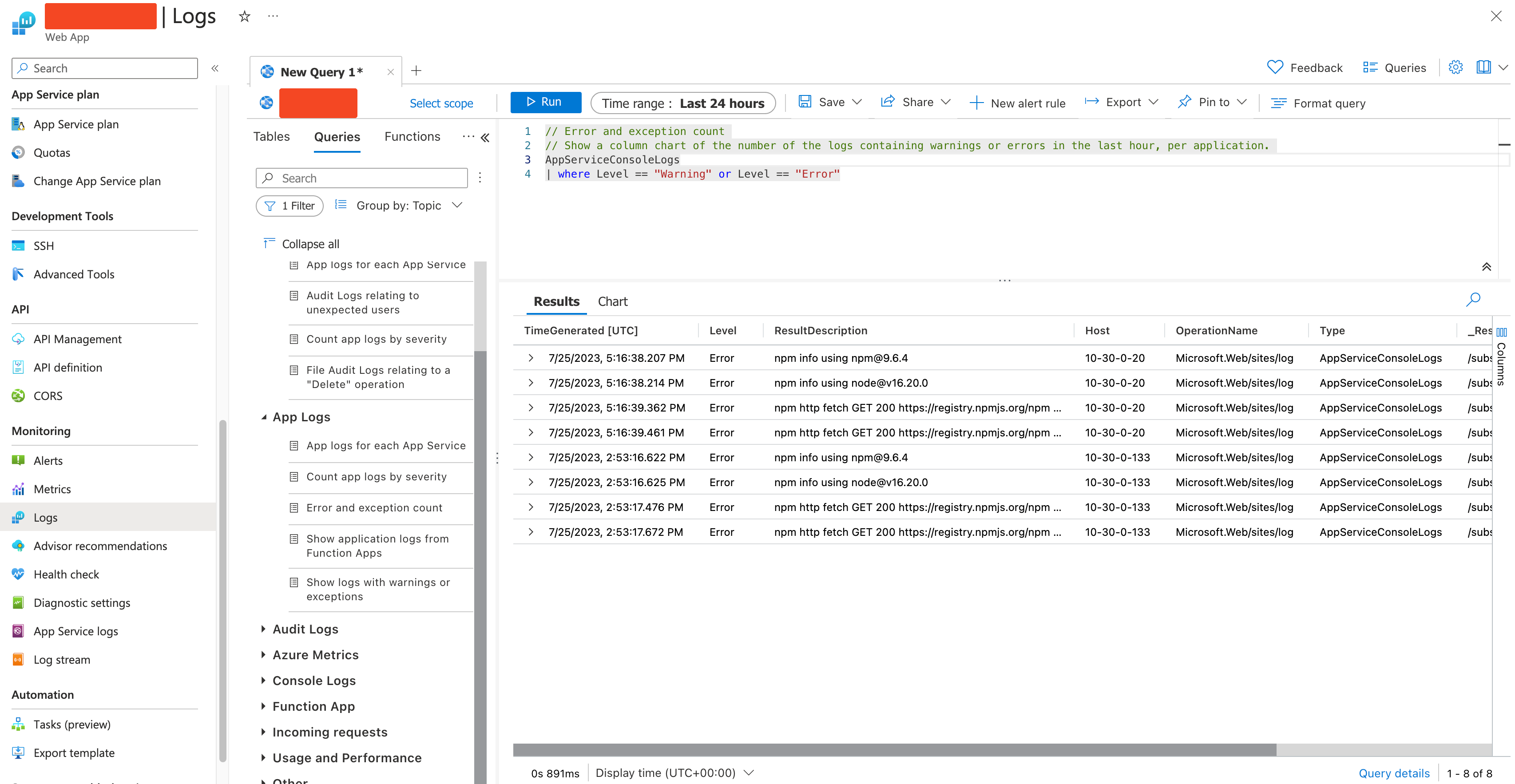Viewport: 1515px width, 784px height.
Task: Run the query
Action: click(545, 102)
